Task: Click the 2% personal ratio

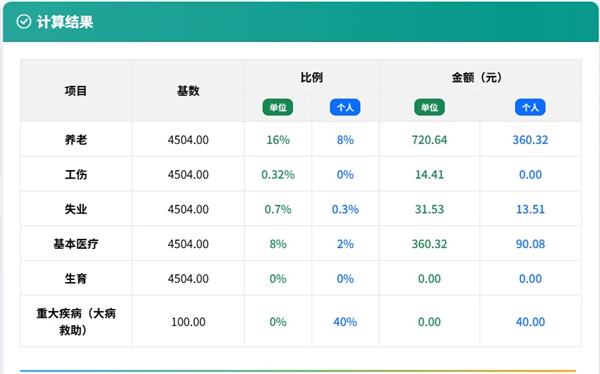Action: [345, 244]
